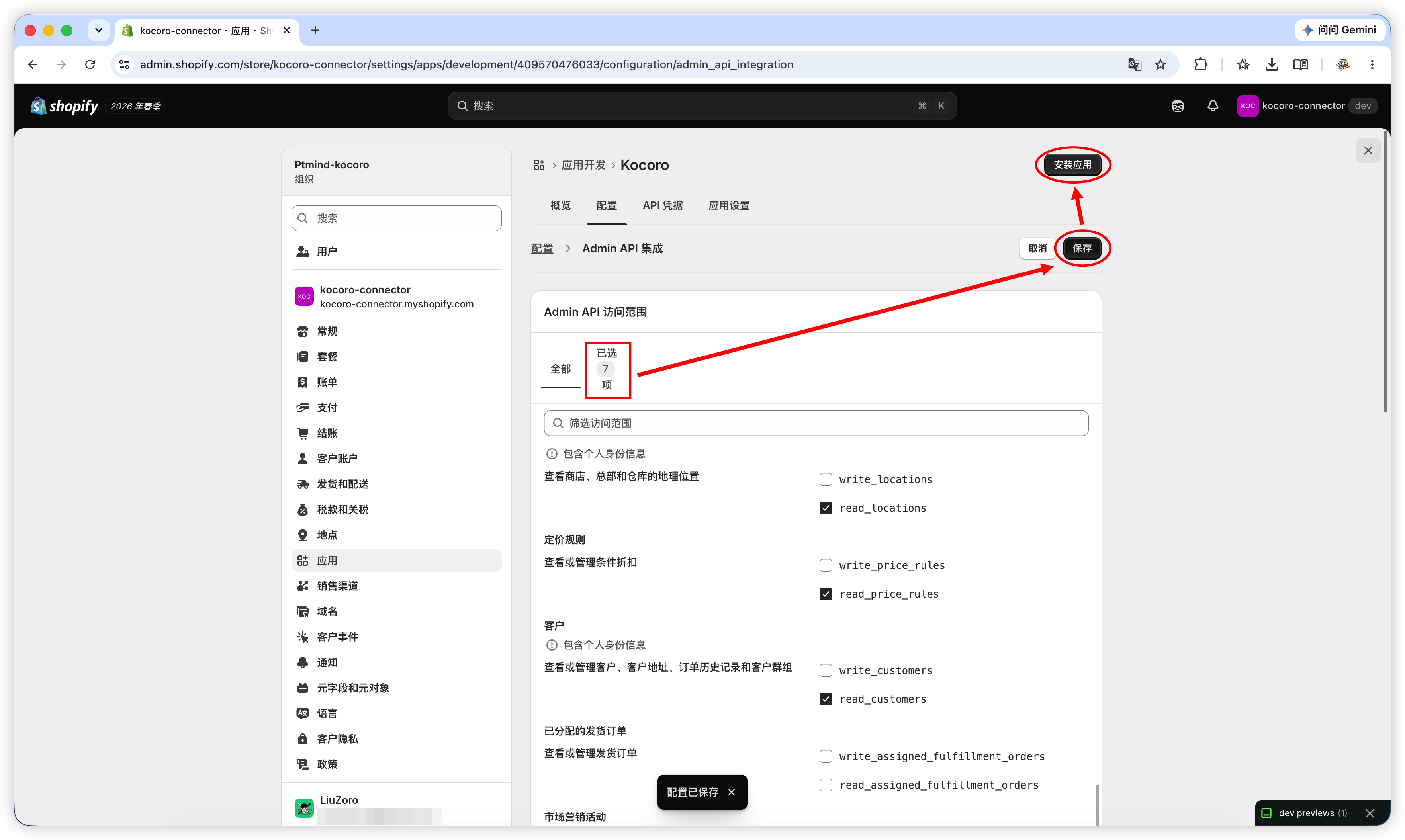Open Sales channels (销售渠道) settings
Screen dimensions: 1405x840
pos(396,586)
